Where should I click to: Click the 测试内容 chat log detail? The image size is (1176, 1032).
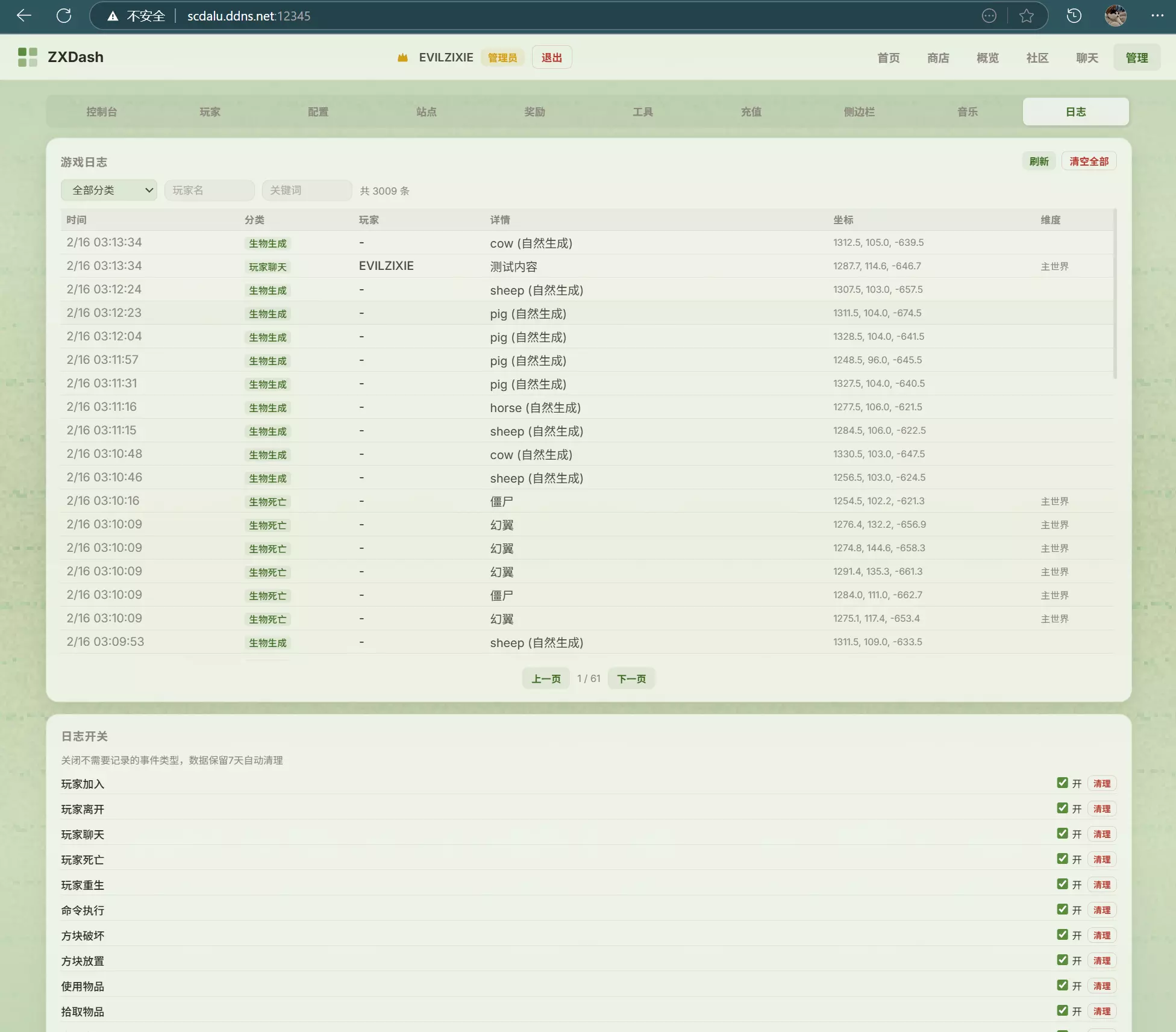click(513, 266)
